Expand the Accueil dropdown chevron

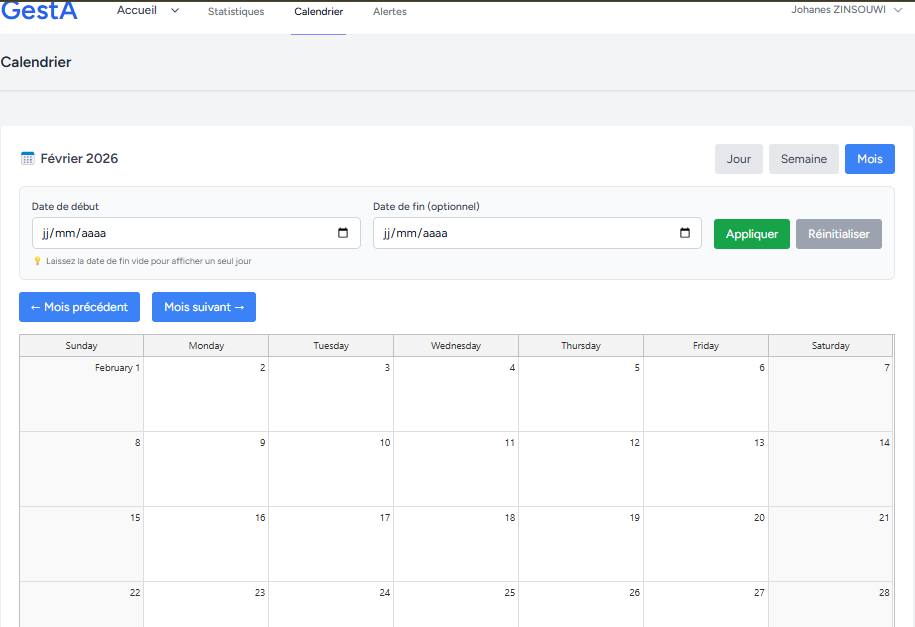175,11
